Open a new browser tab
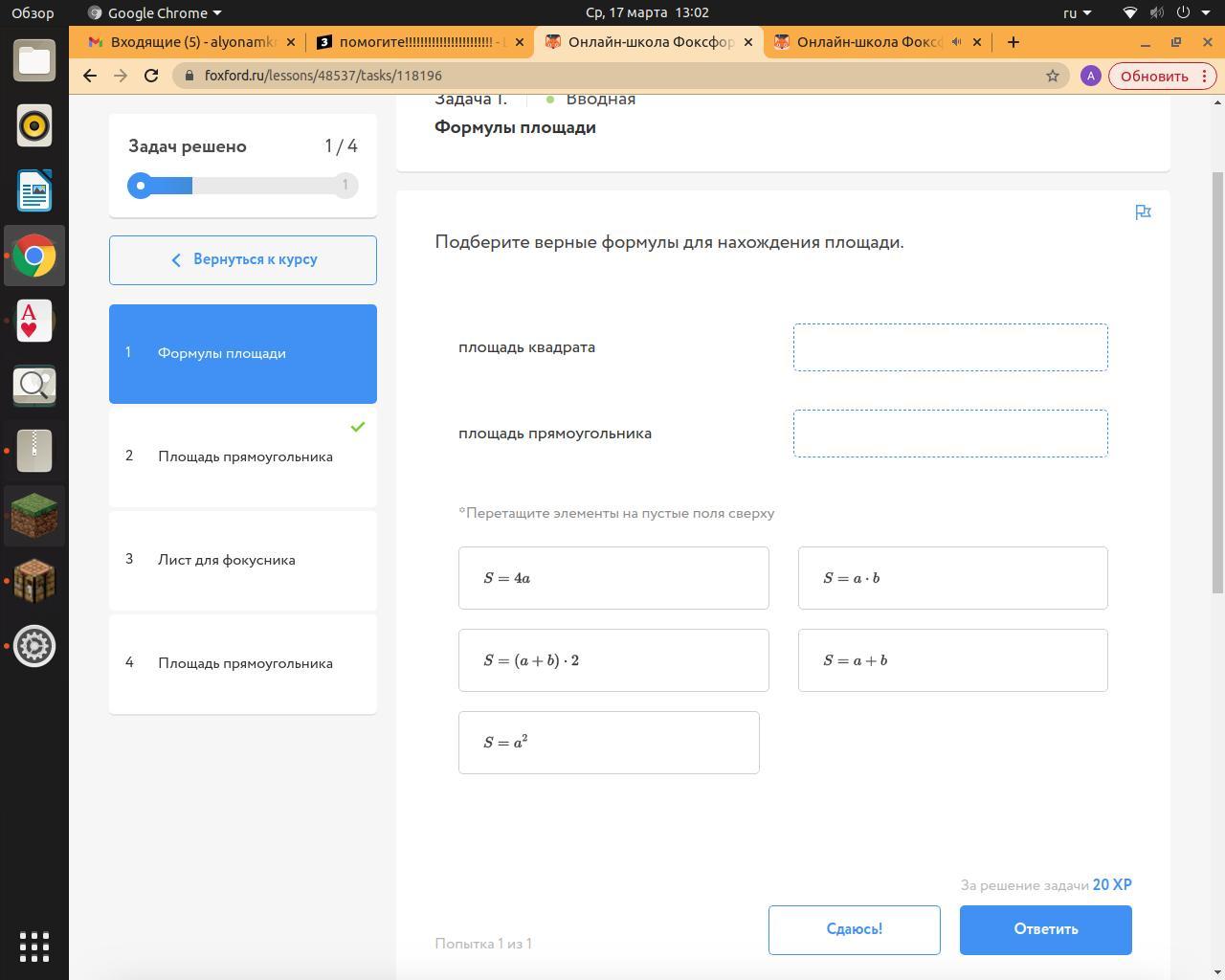The image size is (1225, 980). 1013,42
